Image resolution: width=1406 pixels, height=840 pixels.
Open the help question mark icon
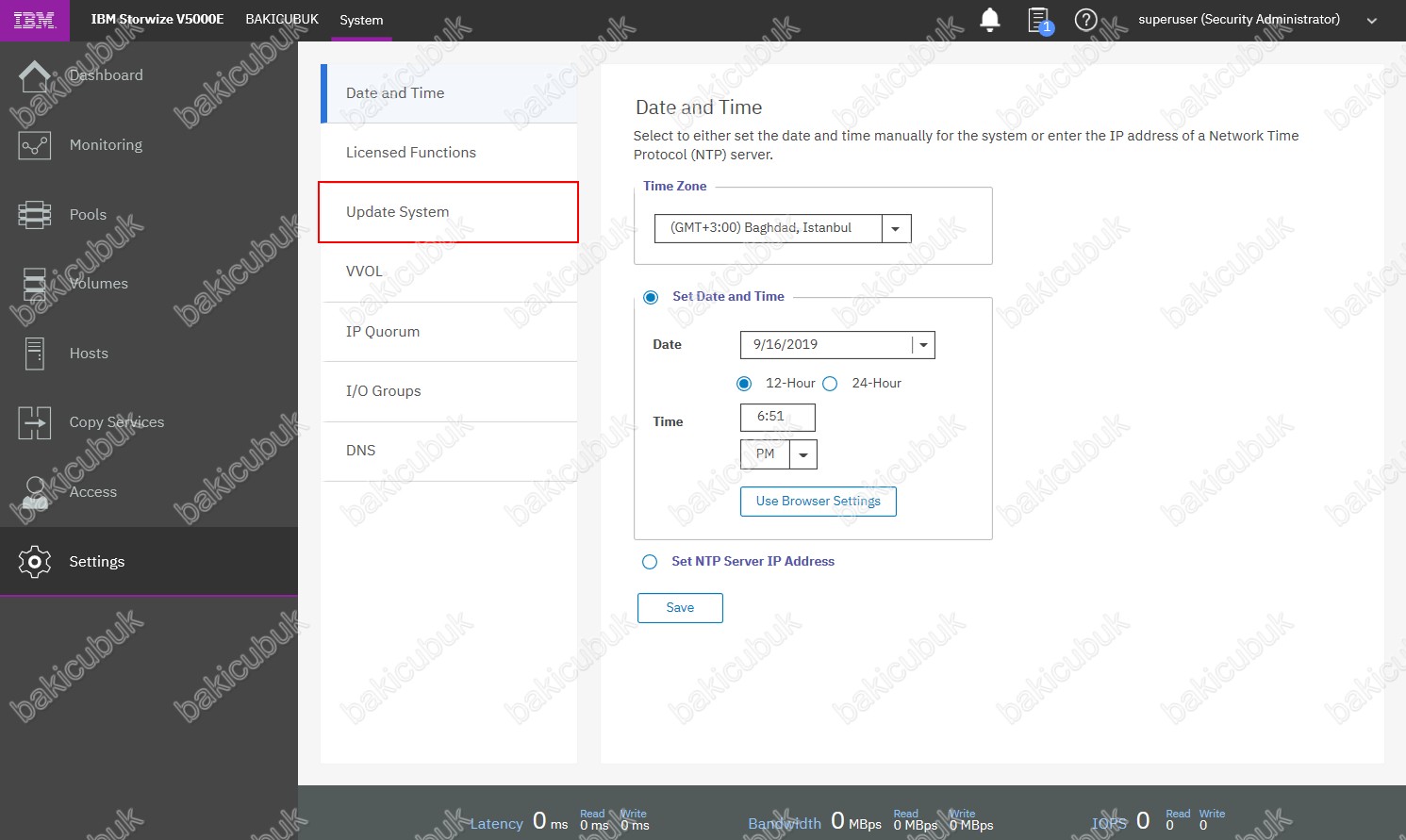tap(1085, 20)
